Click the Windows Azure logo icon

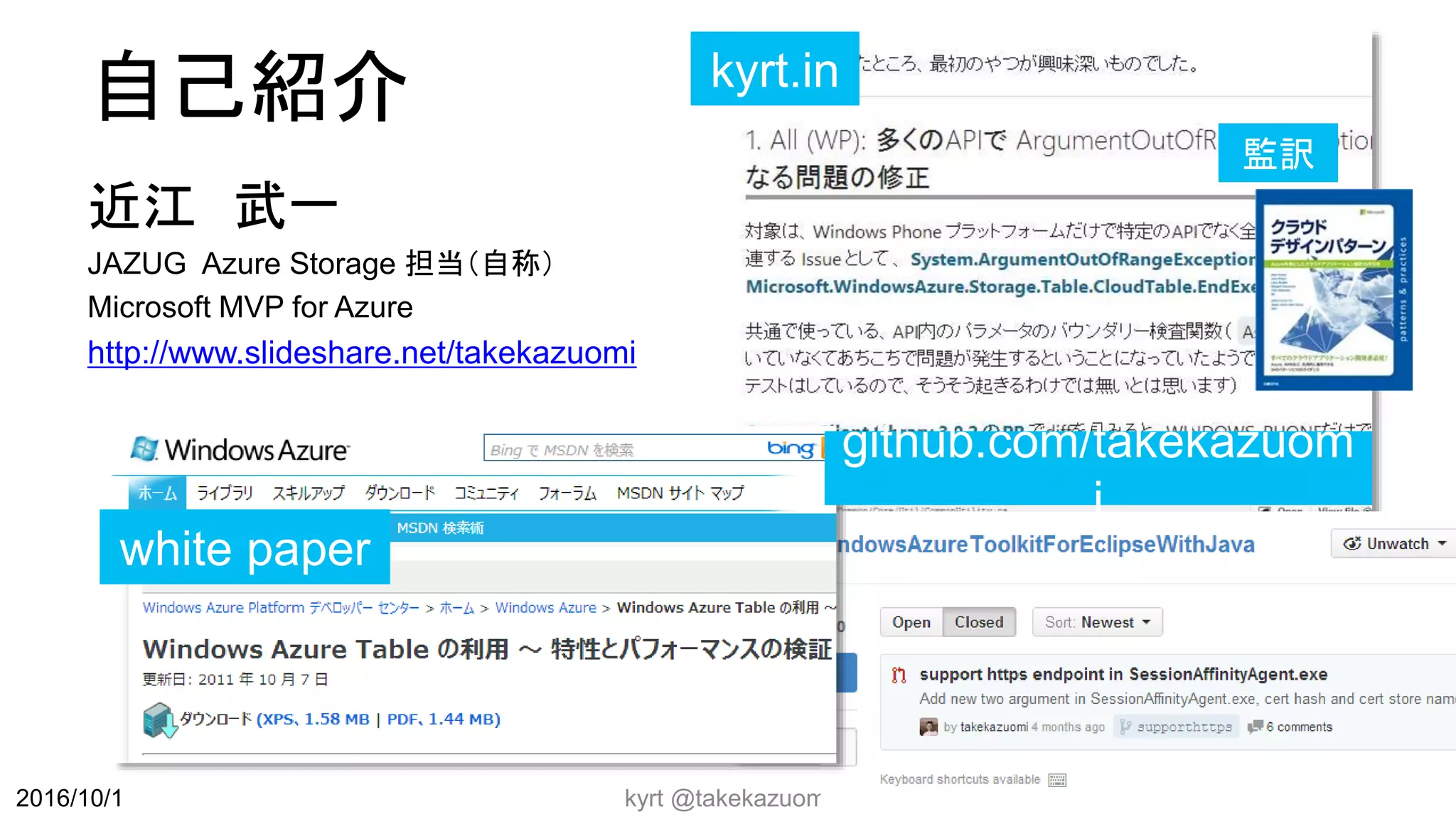click(x=144, y=449)
